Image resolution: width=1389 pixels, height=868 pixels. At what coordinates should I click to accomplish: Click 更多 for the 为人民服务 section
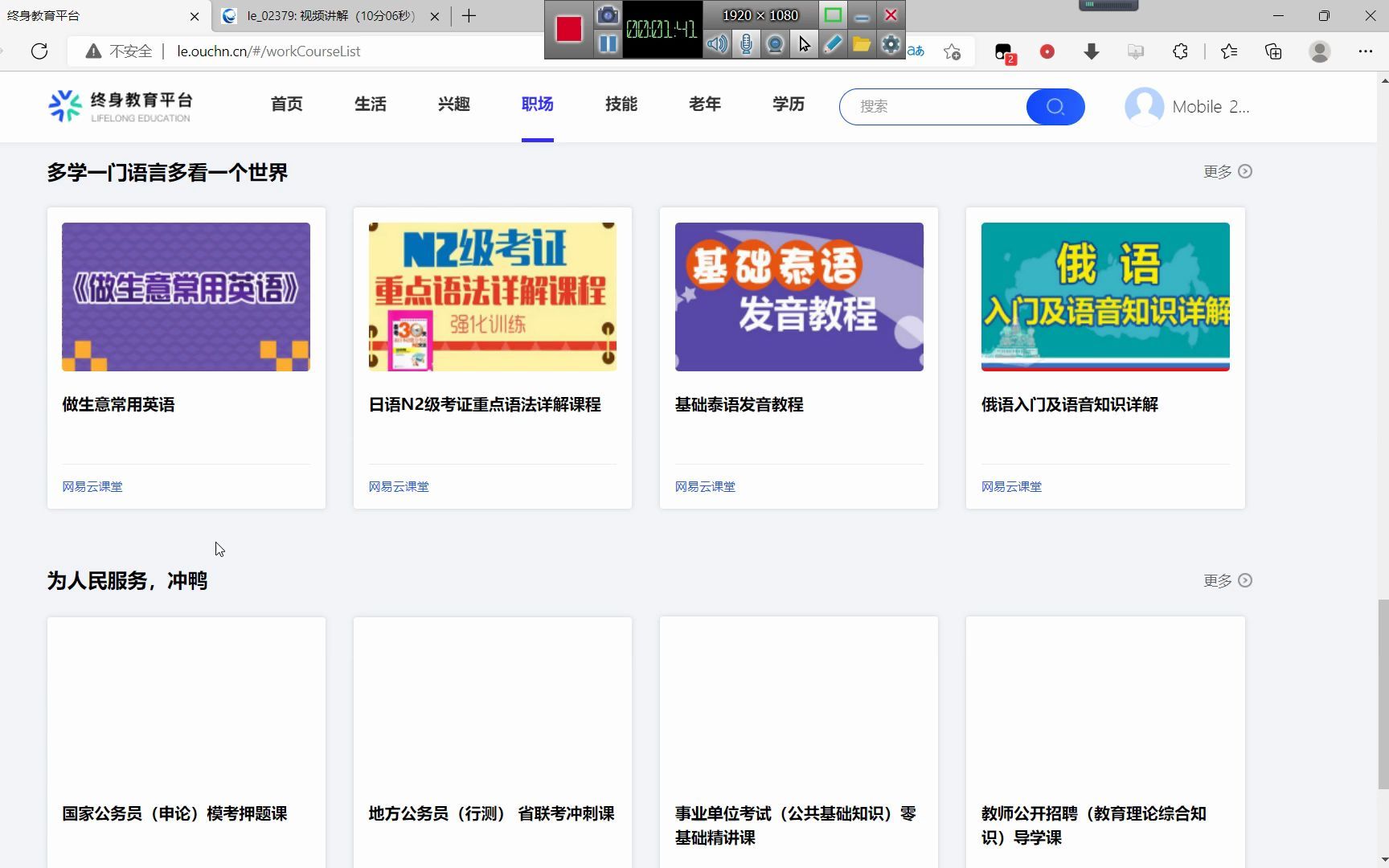(1227, 580)
